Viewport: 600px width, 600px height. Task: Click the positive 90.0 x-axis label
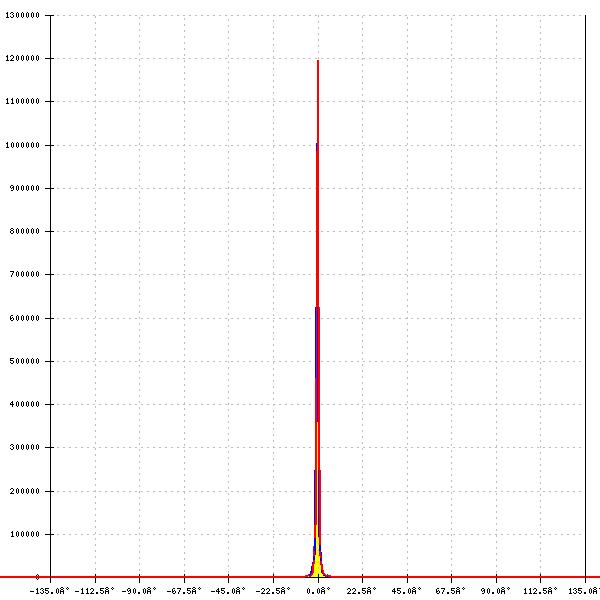click(x=496, y=591)
